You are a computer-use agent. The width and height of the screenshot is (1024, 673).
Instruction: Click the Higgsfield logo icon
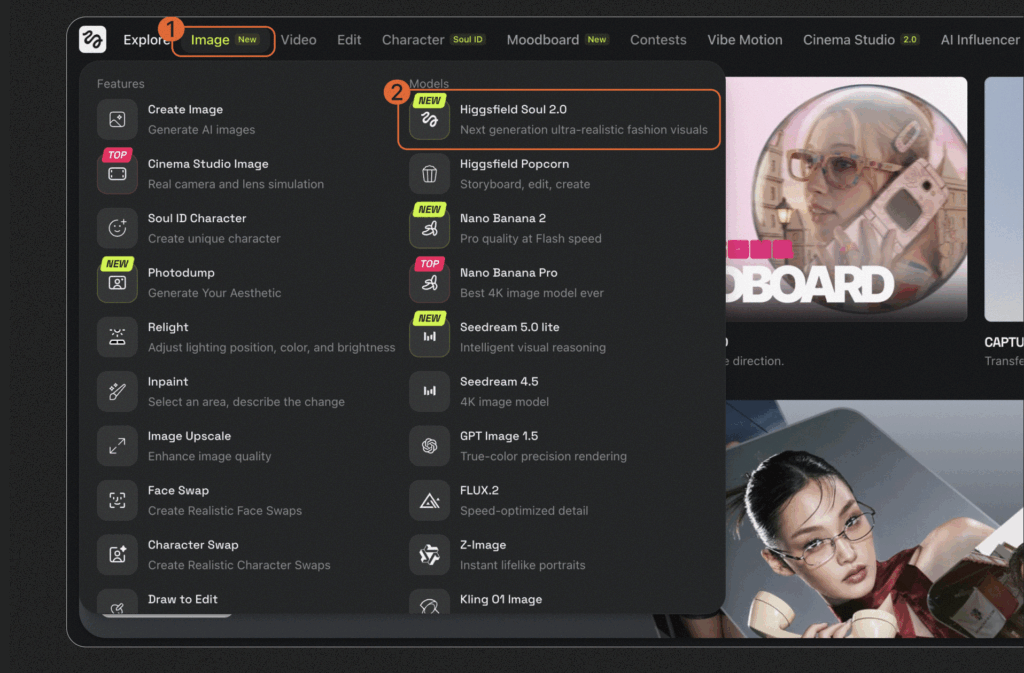click(x=93, y=40)
